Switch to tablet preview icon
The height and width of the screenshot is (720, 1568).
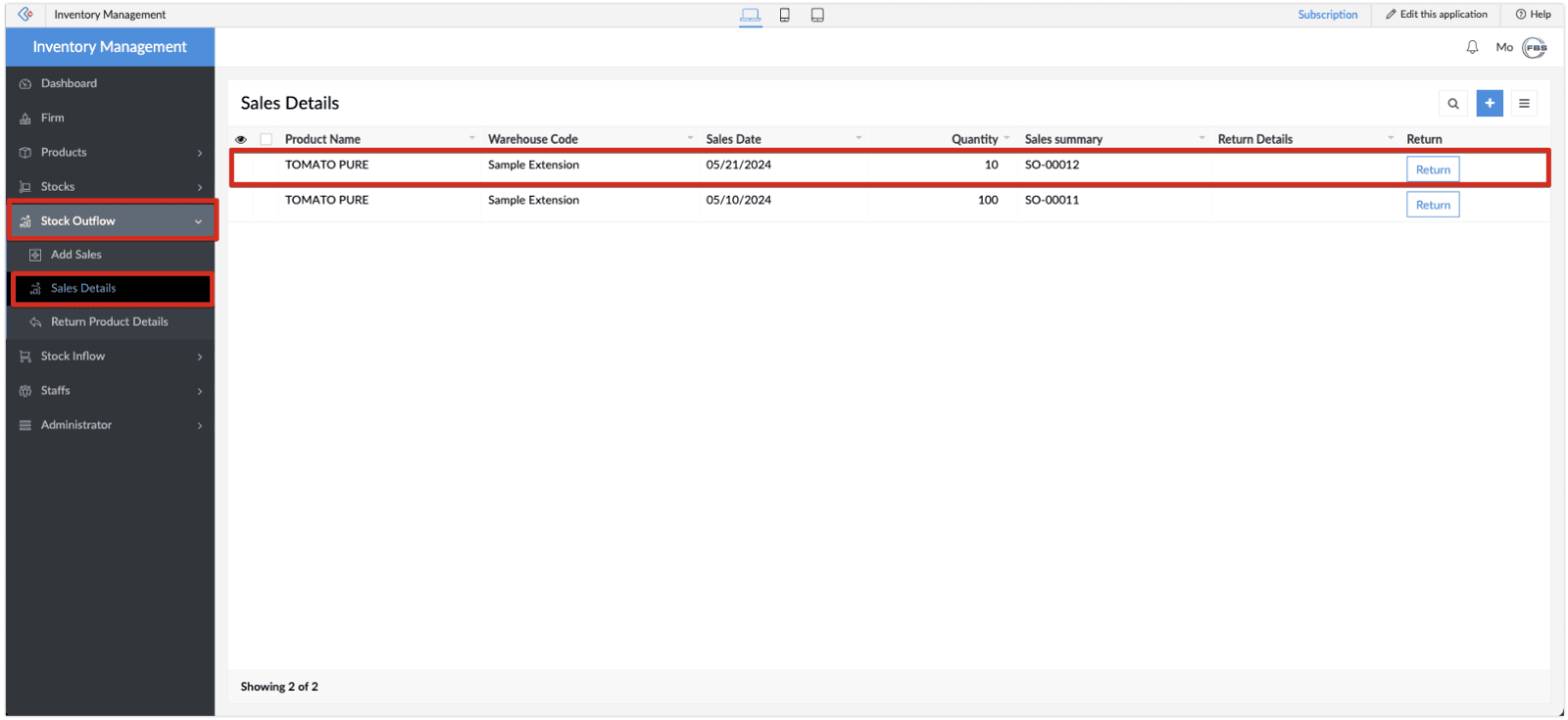(x=817, y=15)
